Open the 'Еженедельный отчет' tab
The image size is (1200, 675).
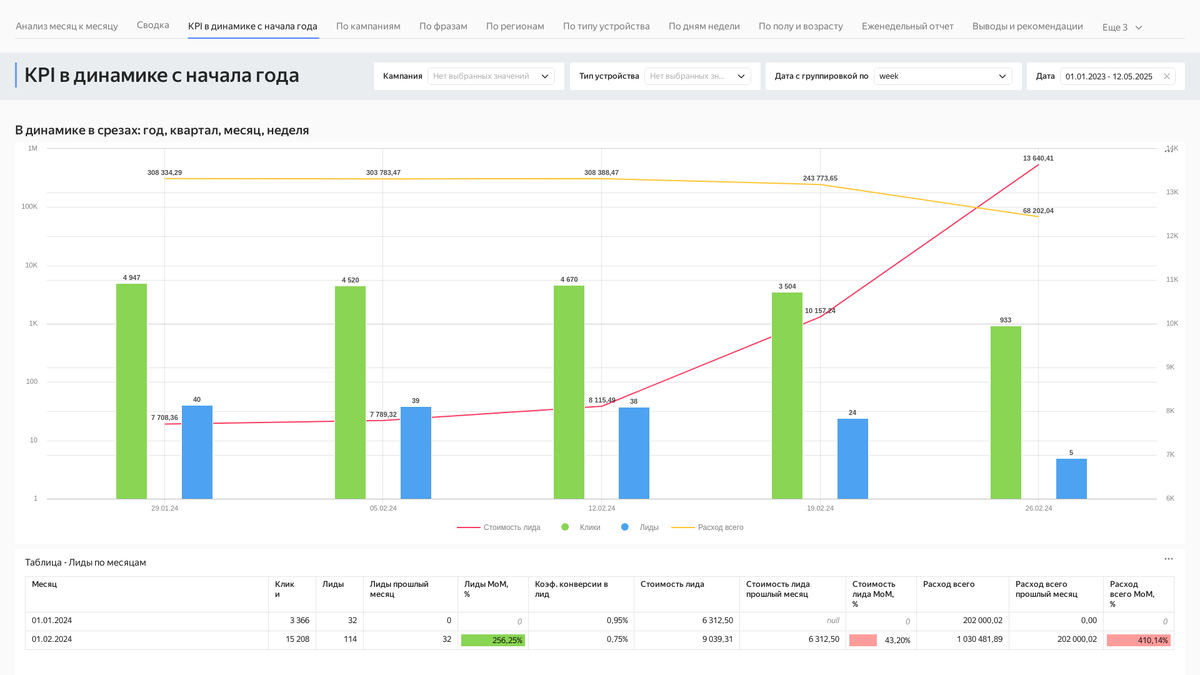click(x=908, y=26)
